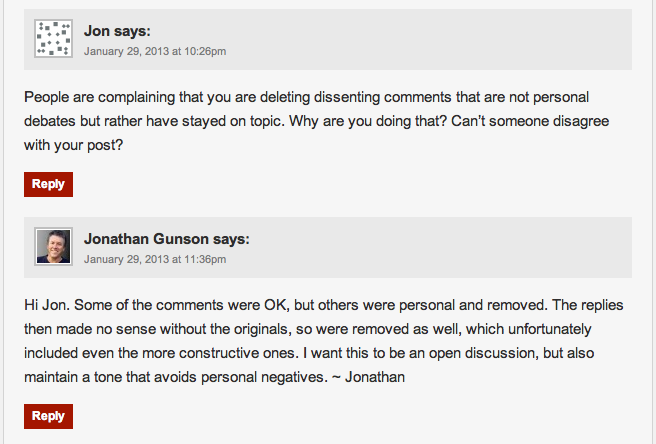Click the text "with your post?"

(x=73, y=144)
